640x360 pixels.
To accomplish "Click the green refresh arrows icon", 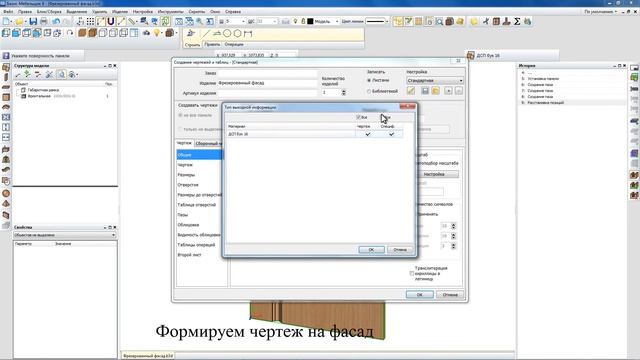I will (165, 21).
